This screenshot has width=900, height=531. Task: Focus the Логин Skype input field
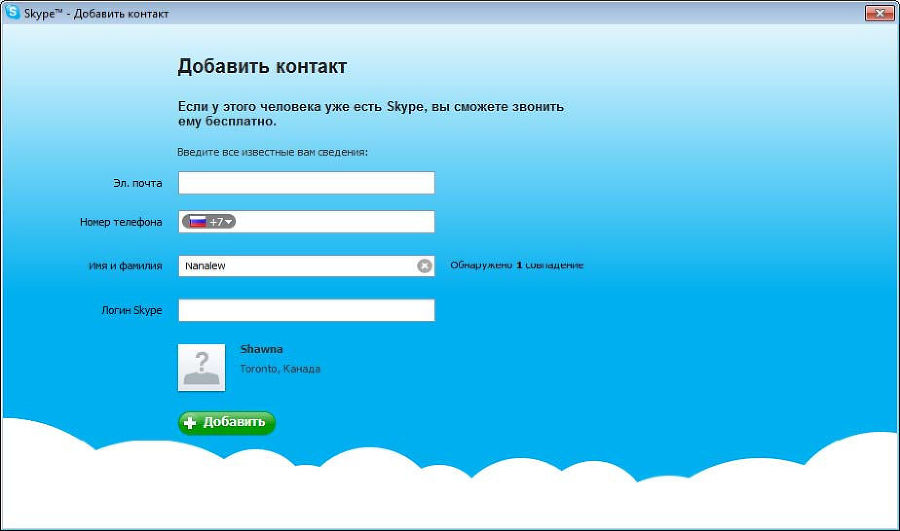306,311
